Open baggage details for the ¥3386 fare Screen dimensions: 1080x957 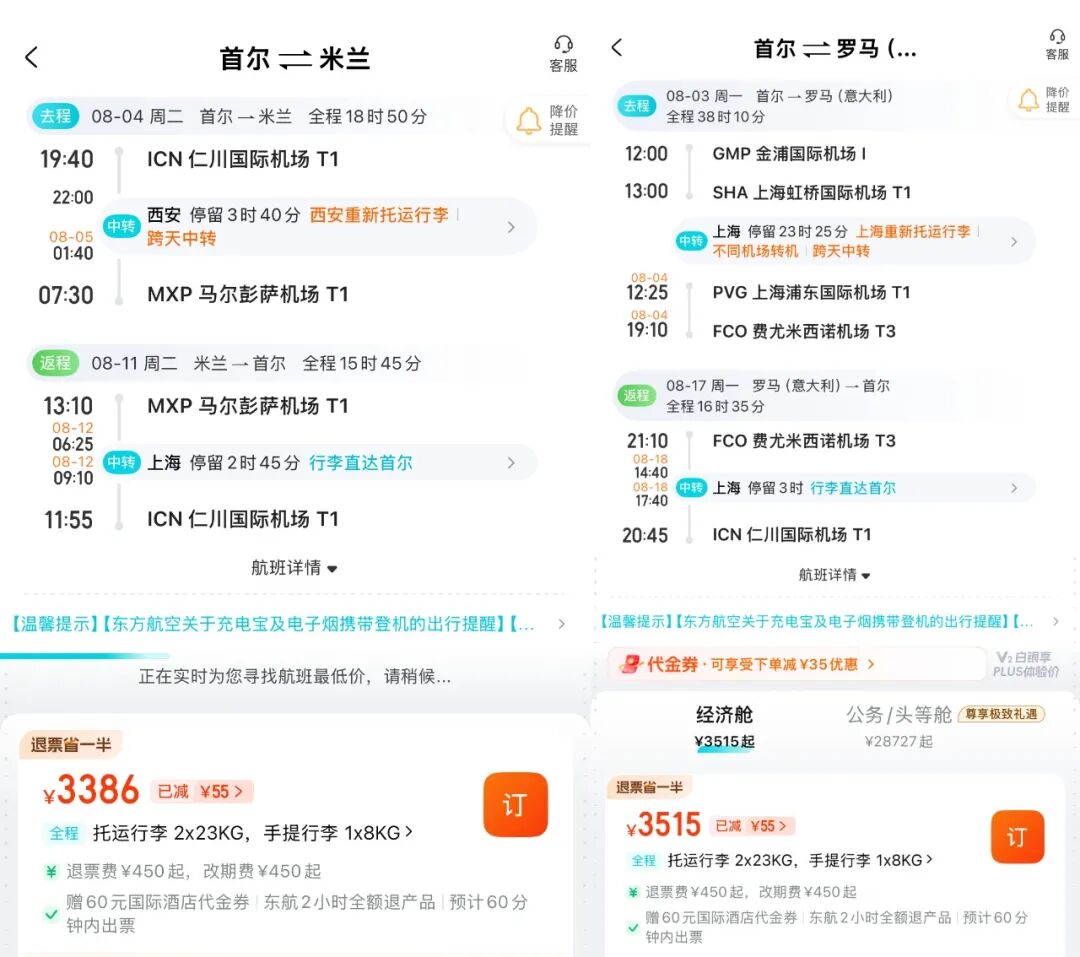tap(252, 833)
